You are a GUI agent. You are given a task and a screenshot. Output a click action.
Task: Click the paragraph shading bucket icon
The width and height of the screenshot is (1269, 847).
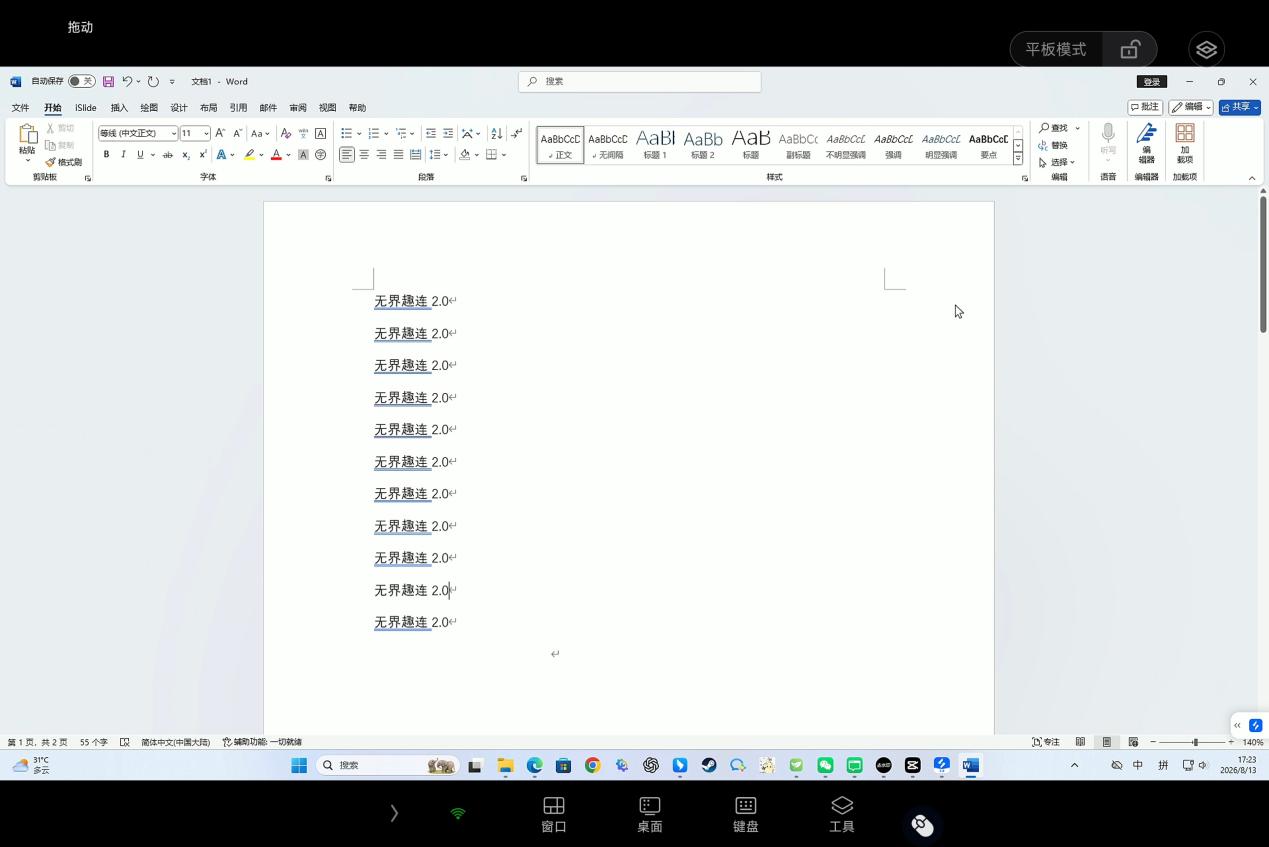[x=465, y=155]
